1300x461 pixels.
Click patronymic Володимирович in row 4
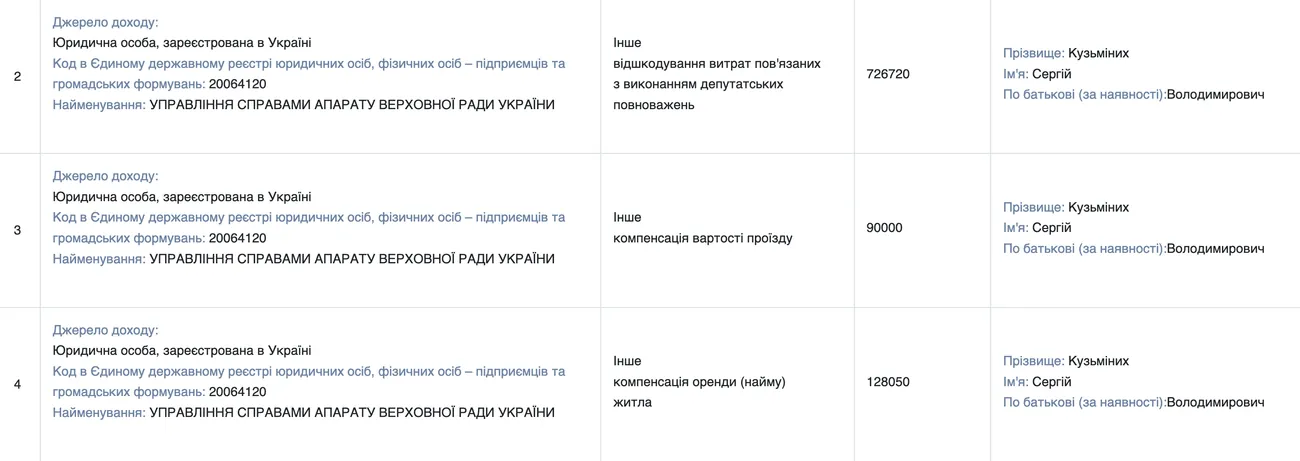pos(1215,402)
